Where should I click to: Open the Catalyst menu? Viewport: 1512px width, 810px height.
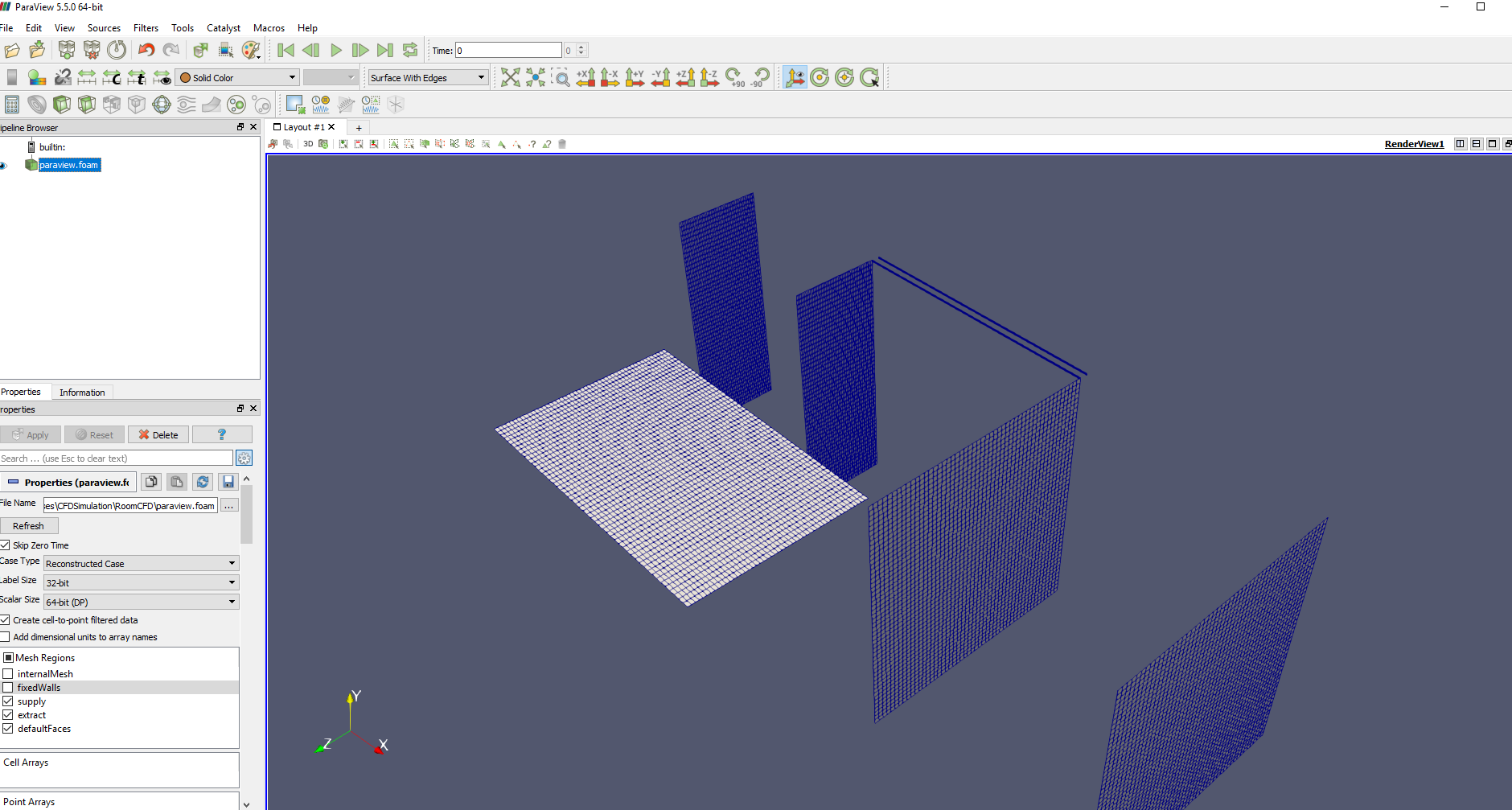pos(224,28)
